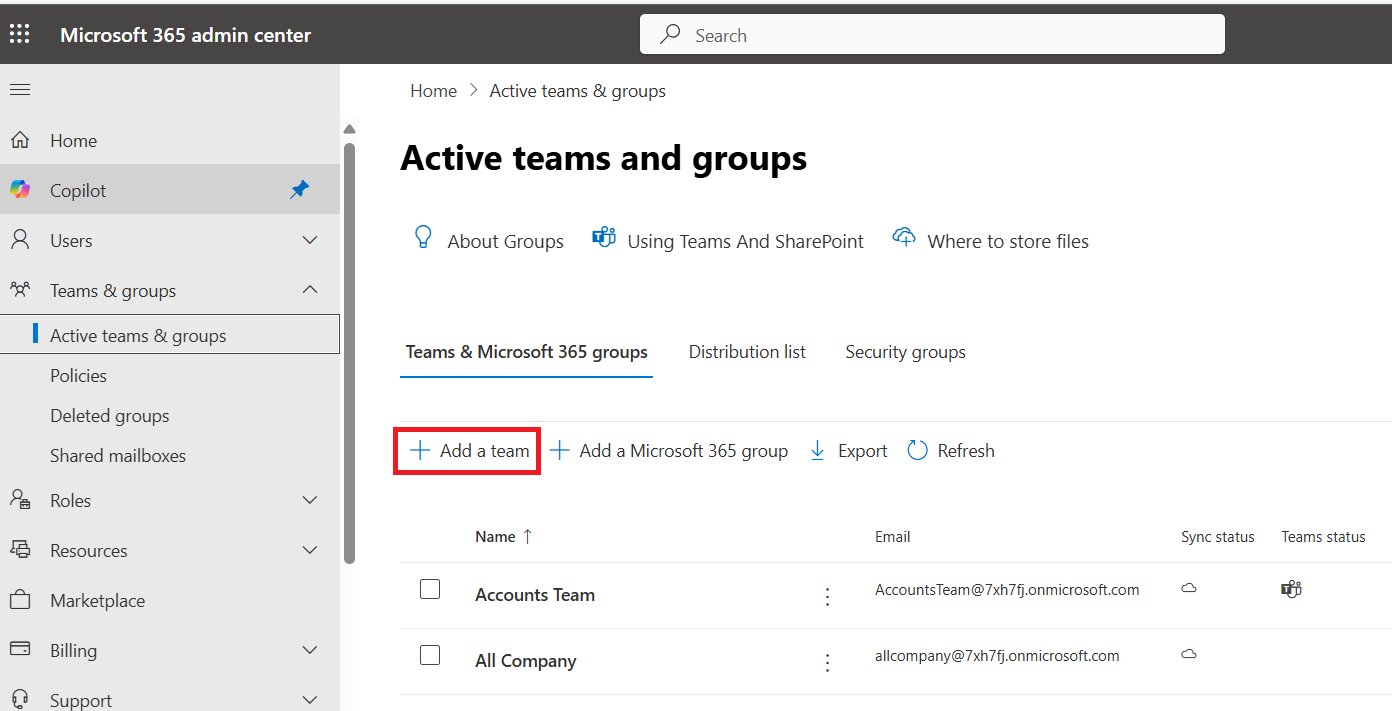Click the lightbulb icon for About Groups

tap(423, 238)
